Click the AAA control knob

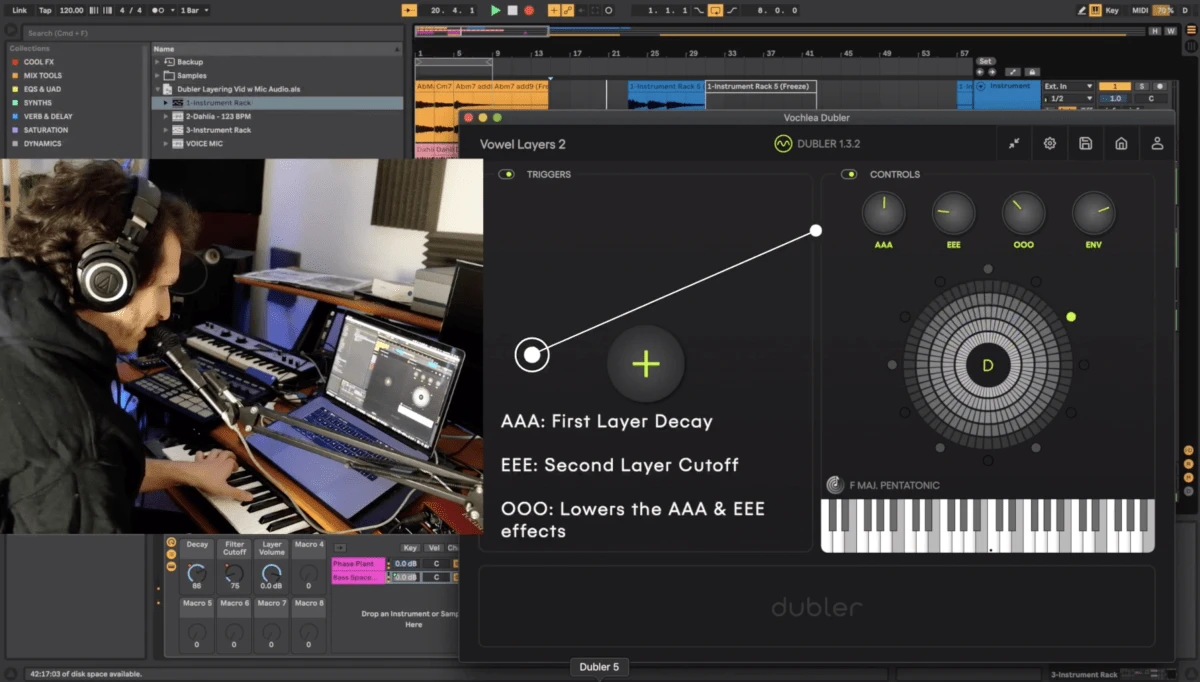coord(883,213)
